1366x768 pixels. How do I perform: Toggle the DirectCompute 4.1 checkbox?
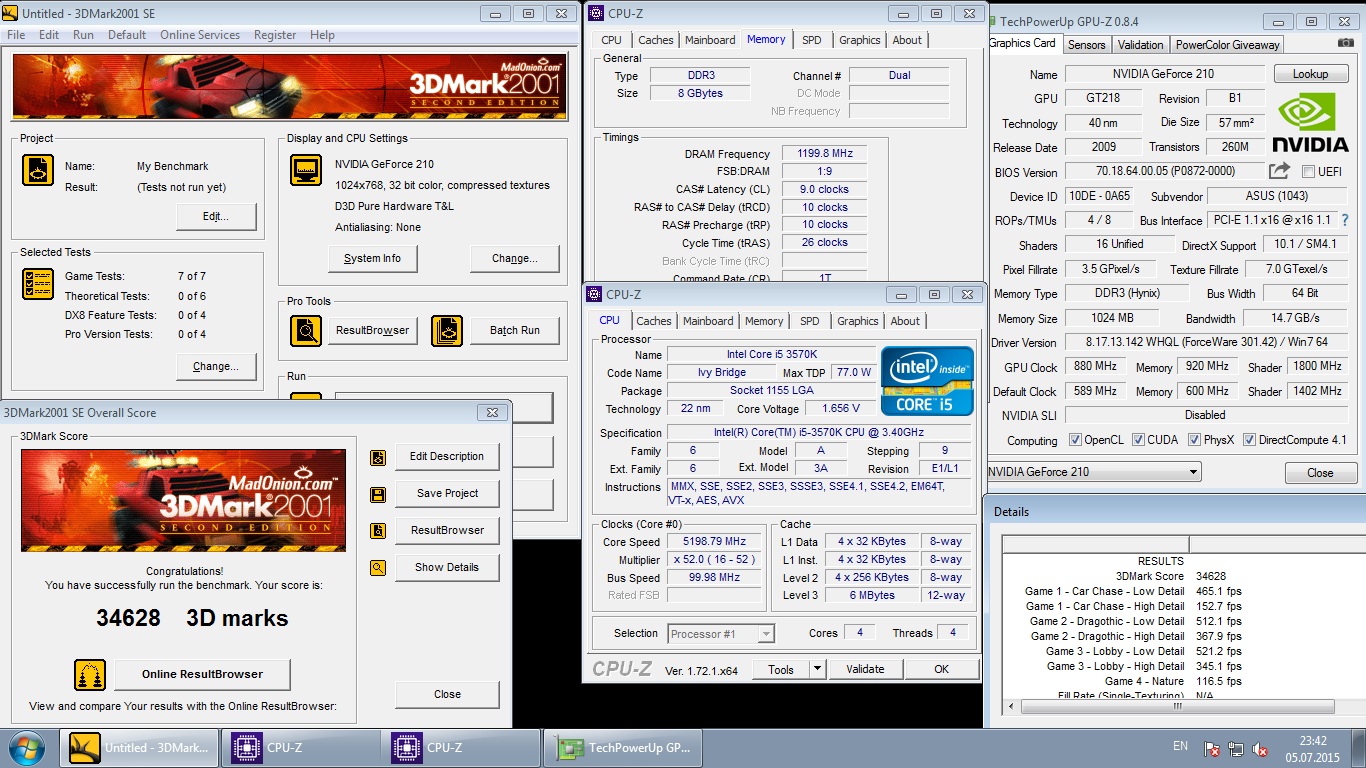pyautogui.click(x=1250, y=440)
